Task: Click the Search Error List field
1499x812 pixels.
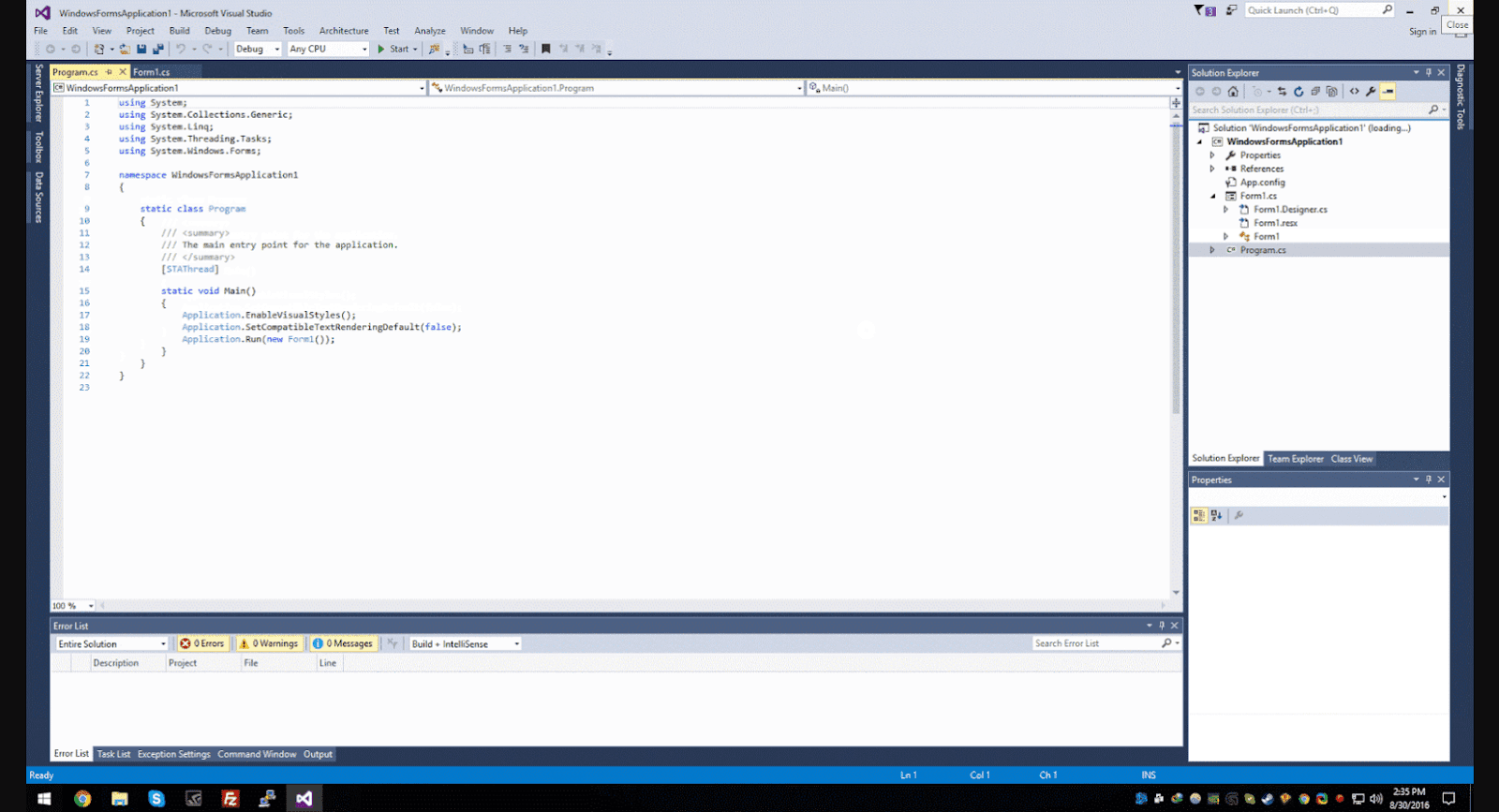Action: 1106,643
